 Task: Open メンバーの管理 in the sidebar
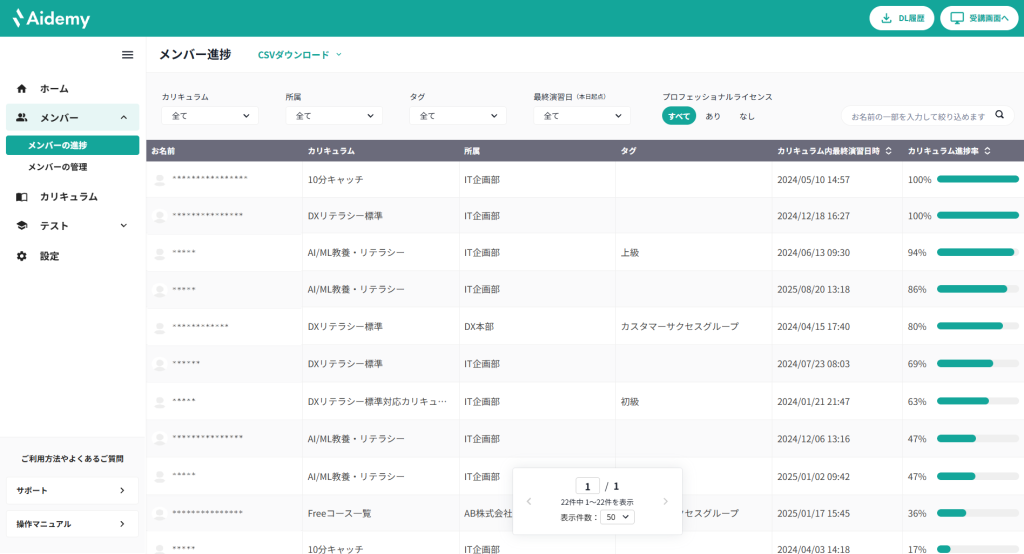(x=58, y=167)
